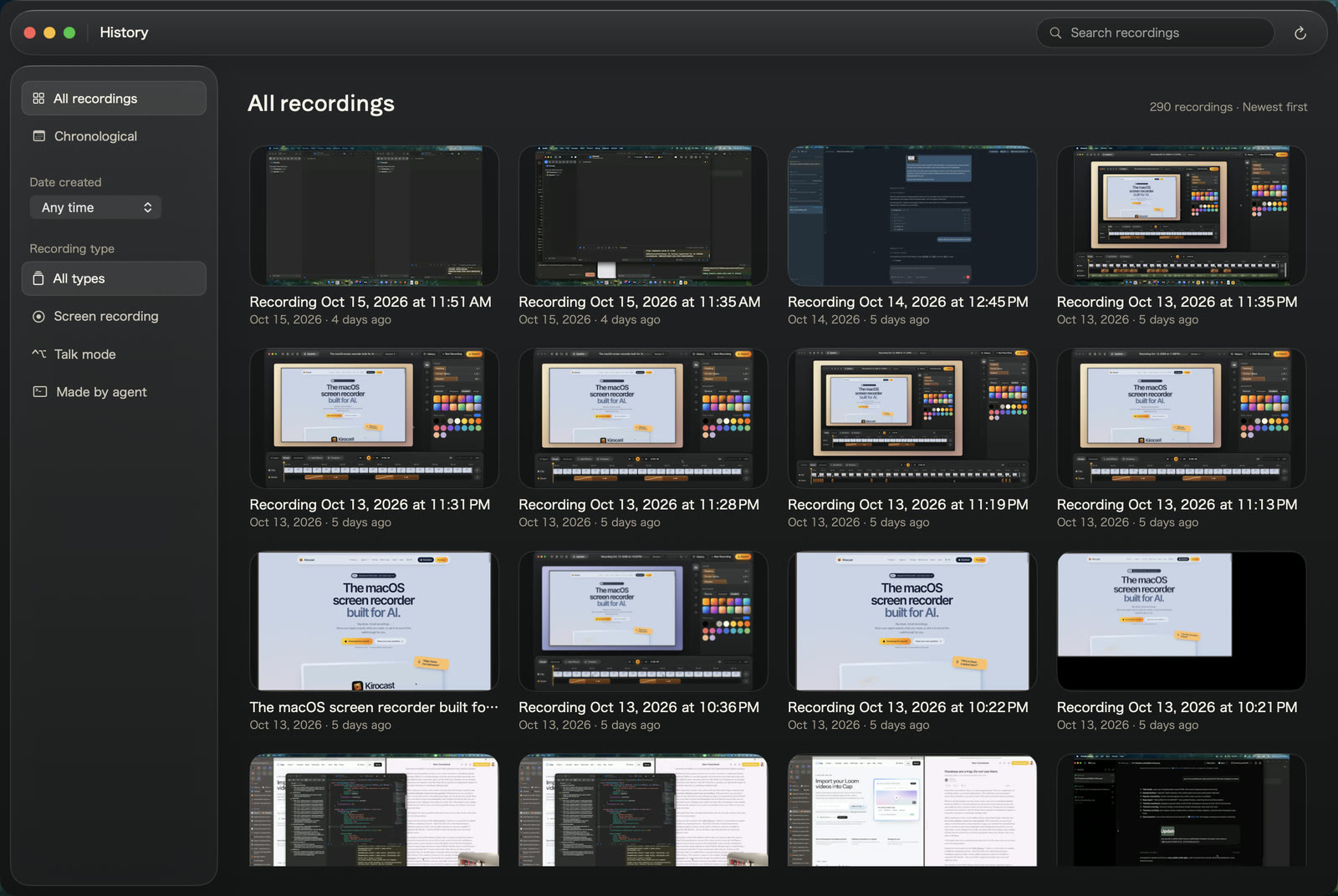Filter by Made by agent
This screenshot has width=1338, height=896.
pyautogui.click(x=114, y=392)
